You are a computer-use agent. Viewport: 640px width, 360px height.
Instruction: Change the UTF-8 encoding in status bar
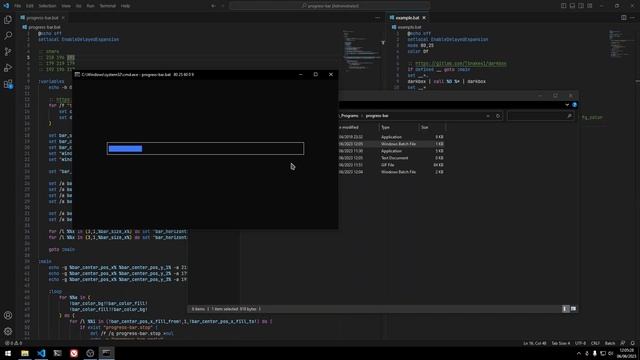click(580, 343)
